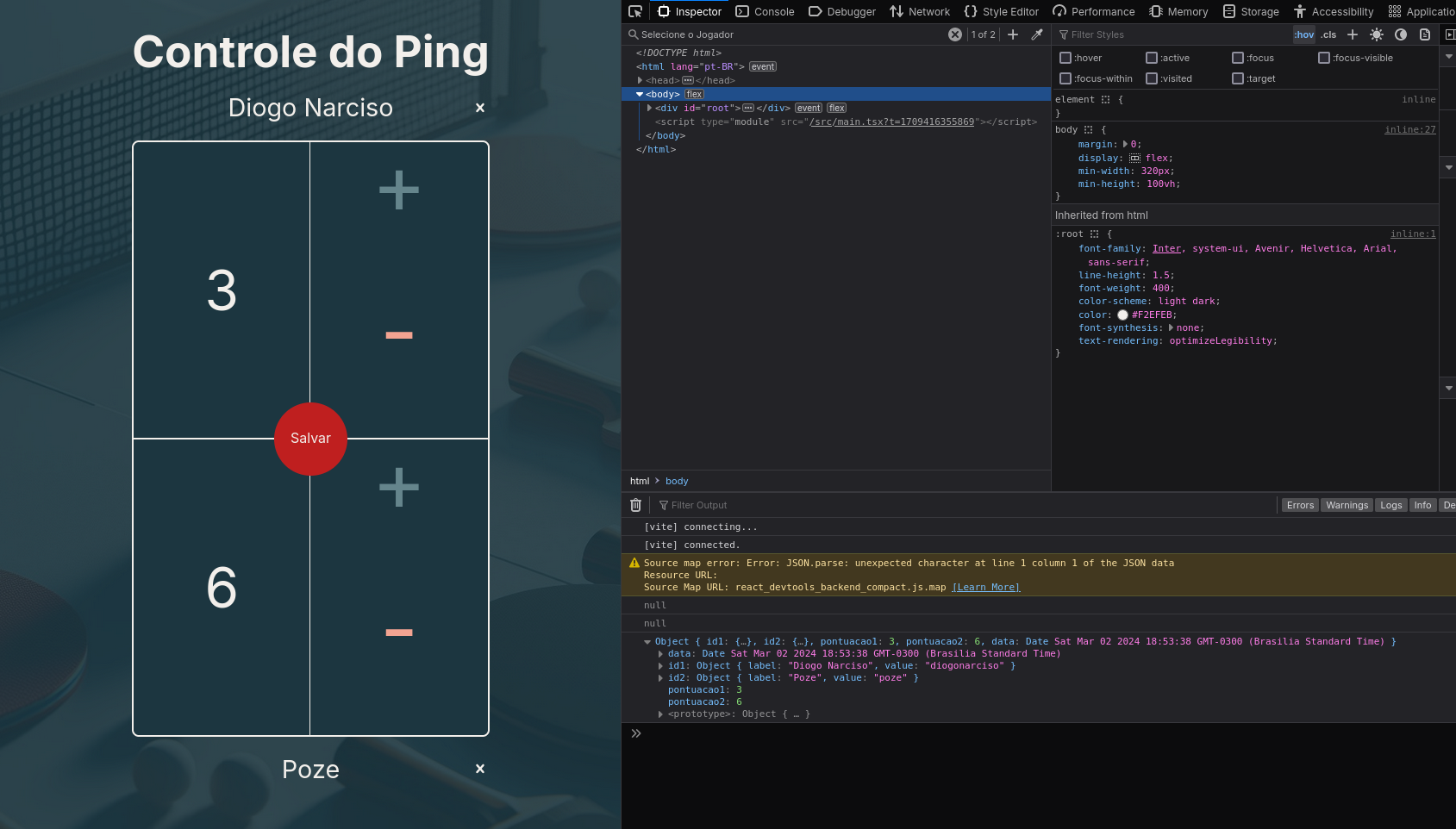
Task: Click the element rule selector highlighter icon
Action: [x=1105, y=100]
